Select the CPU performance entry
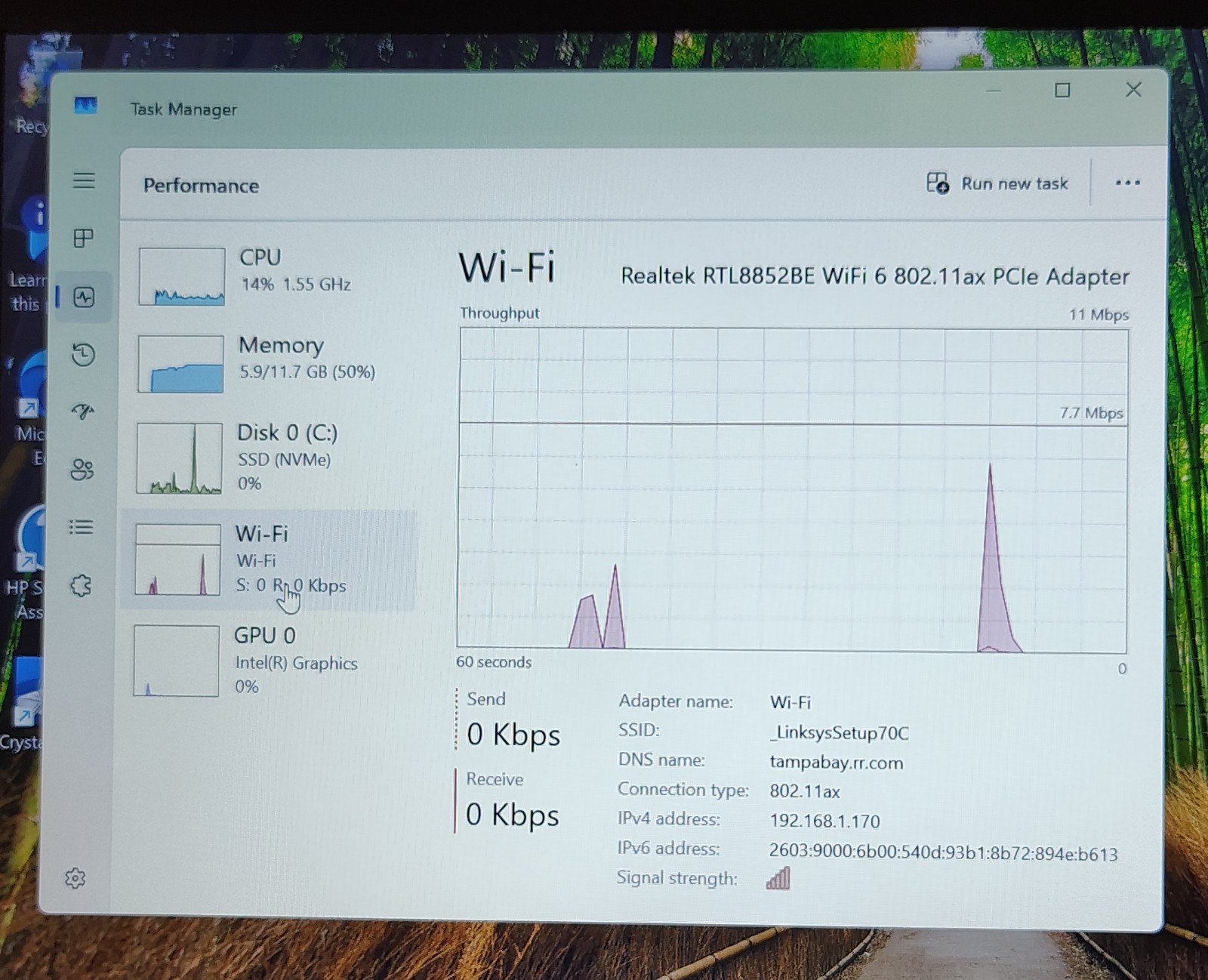Screen dimensions: 1208x980 pos(270,276)
